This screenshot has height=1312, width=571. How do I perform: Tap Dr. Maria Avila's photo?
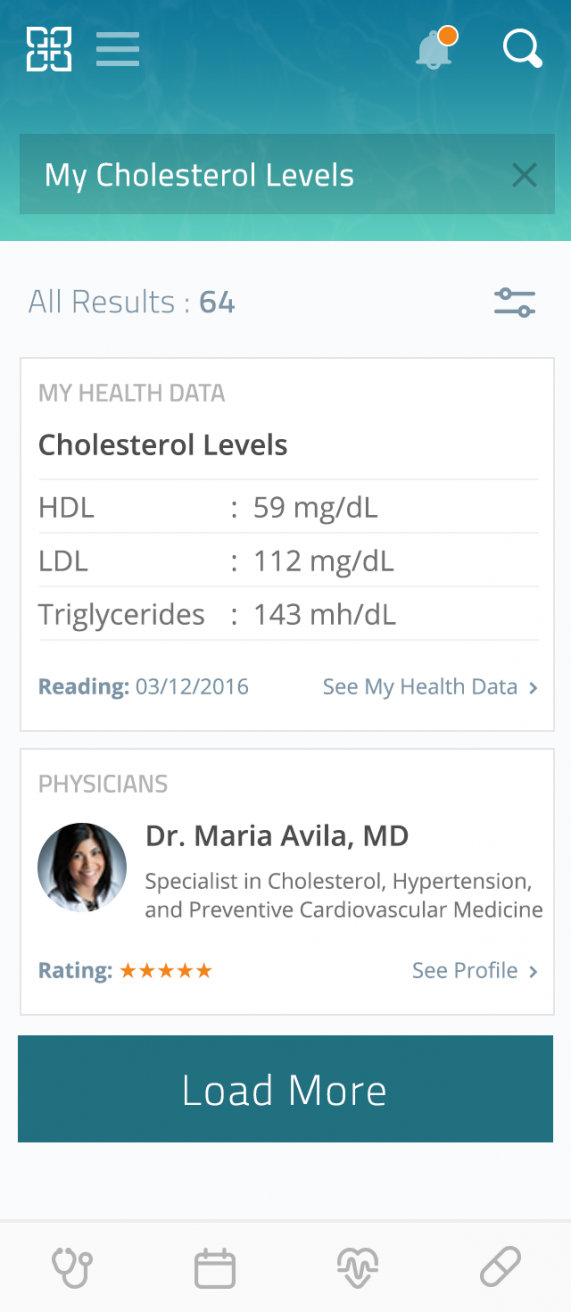pyautogui.click(x=82, y=867)
